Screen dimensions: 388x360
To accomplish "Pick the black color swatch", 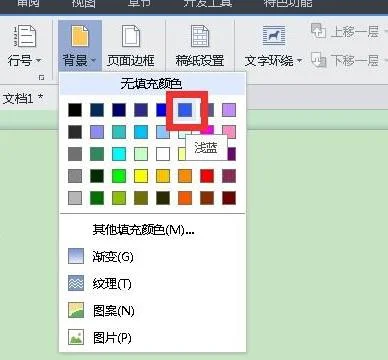I will coord(75,110).
